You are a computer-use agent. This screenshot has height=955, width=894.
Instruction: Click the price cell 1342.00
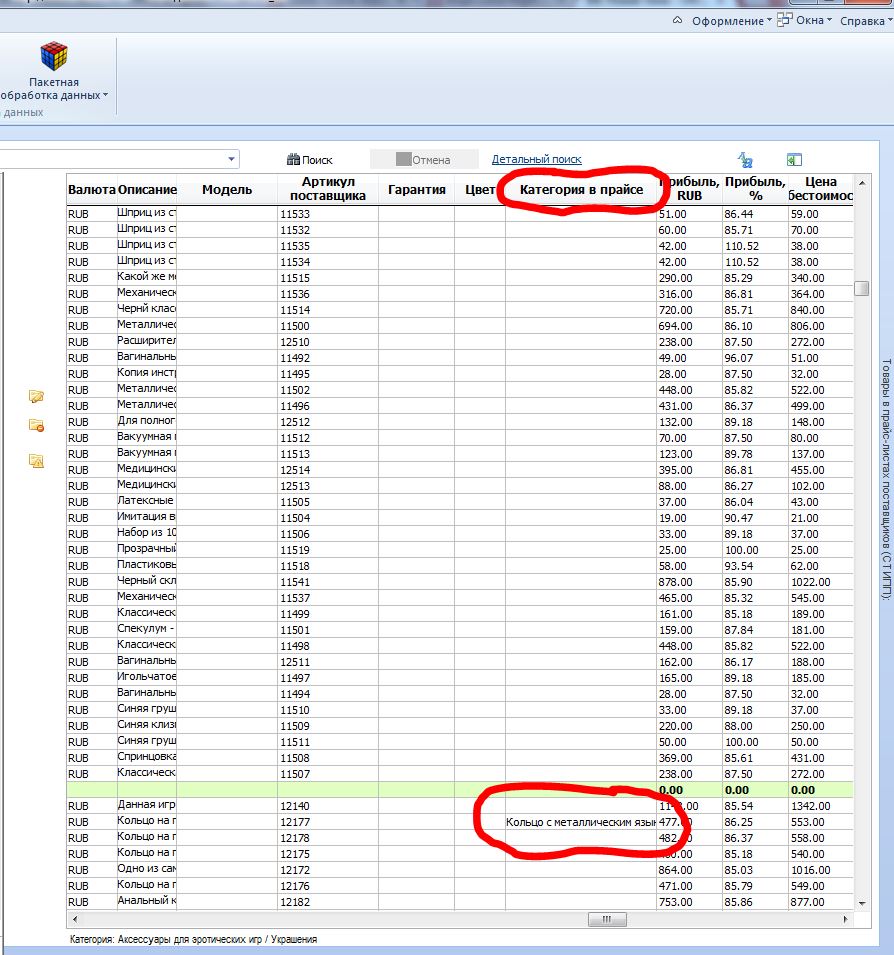[820, 806]
